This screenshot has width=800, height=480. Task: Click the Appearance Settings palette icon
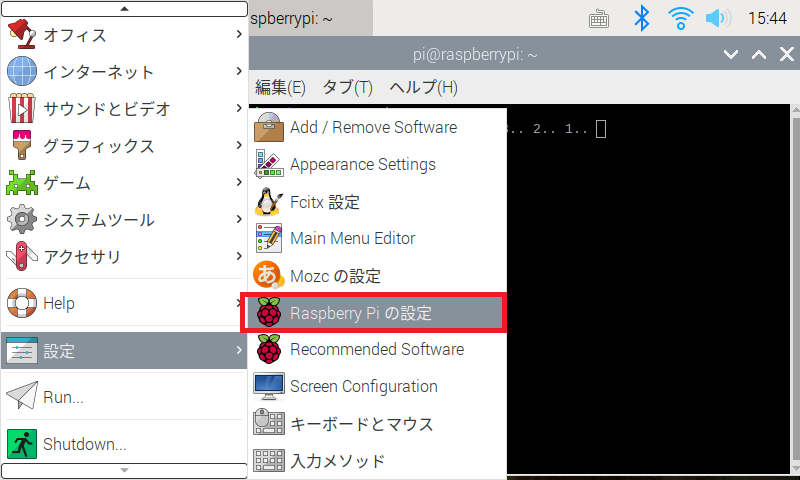click(x=269, y=164)
